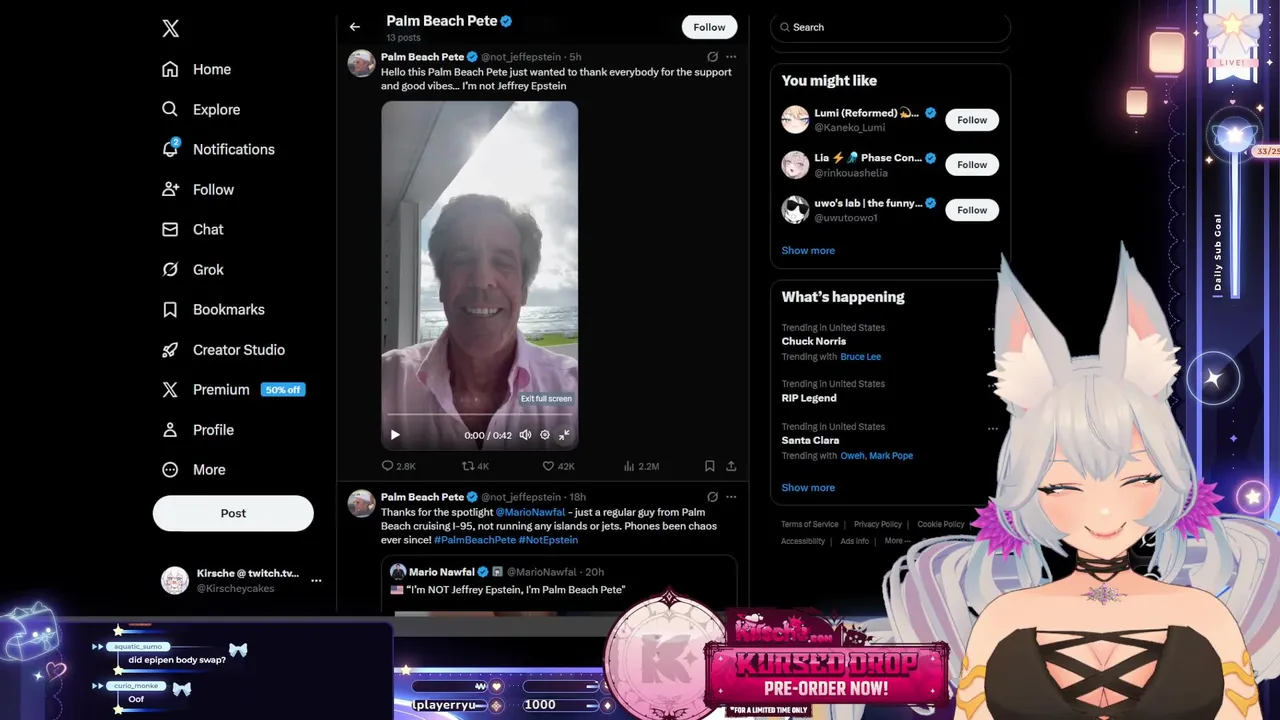The width and height of the screenshot is (1280, 720).
Task: Bookmark the 5h post
Action: [709, 466]
